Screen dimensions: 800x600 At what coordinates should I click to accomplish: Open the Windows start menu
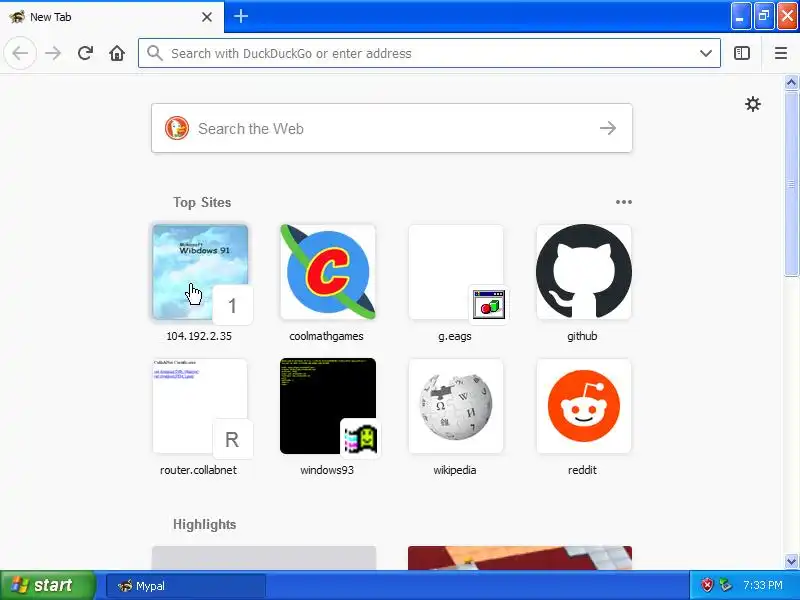47,585
